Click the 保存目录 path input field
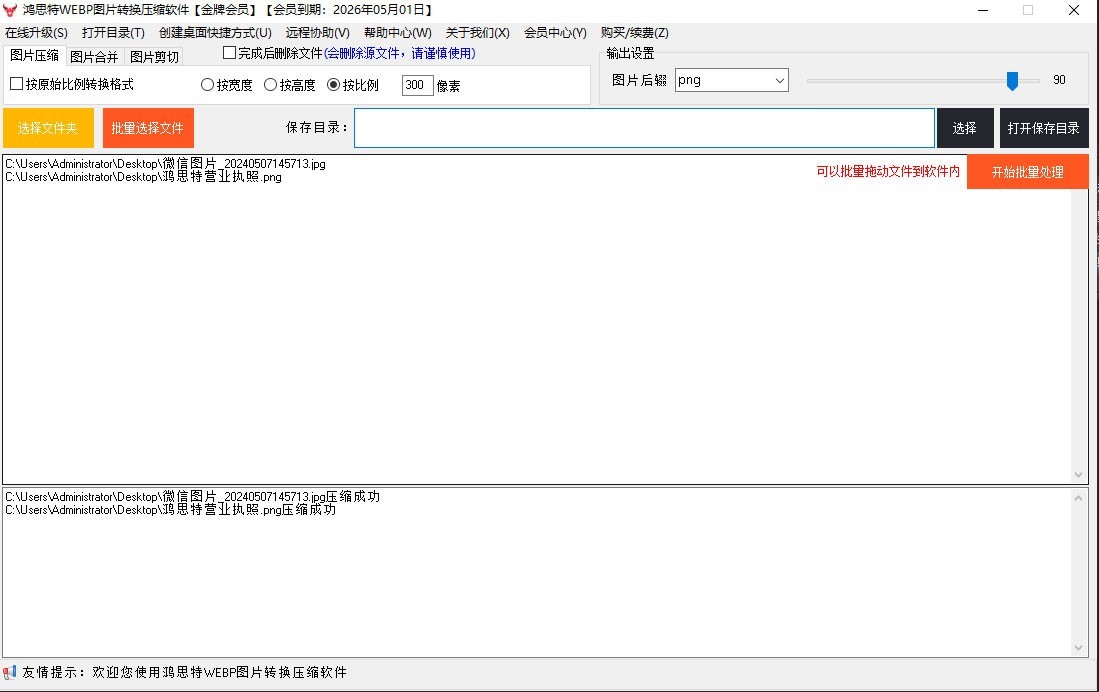Image resolution: width=1099 pixels, height=692 pixels. pyautogui.click(x=644, y=128)
